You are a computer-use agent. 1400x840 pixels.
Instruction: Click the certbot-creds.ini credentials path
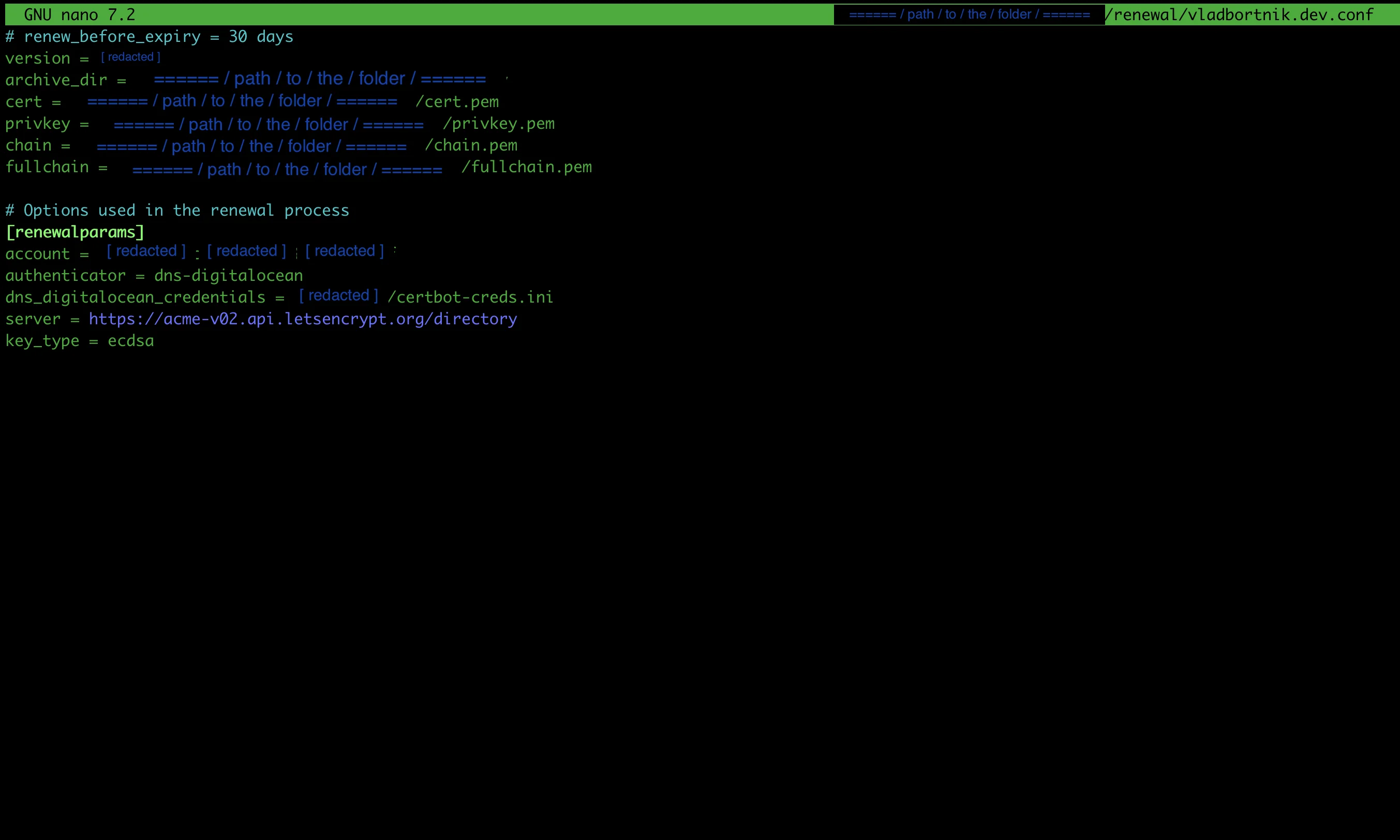point(470,297)
